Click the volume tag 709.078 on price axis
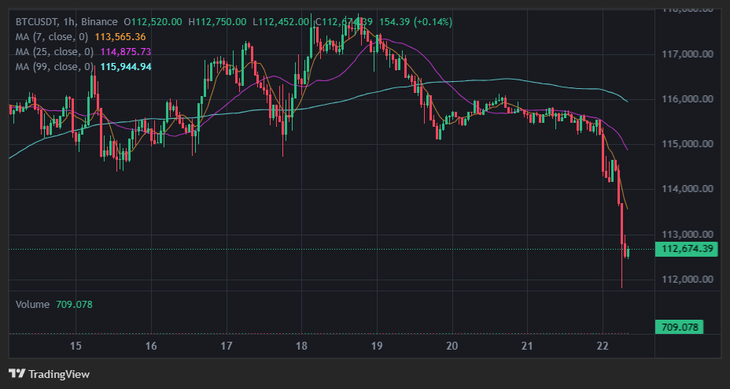Screen dimensions: 730x389 679,327
